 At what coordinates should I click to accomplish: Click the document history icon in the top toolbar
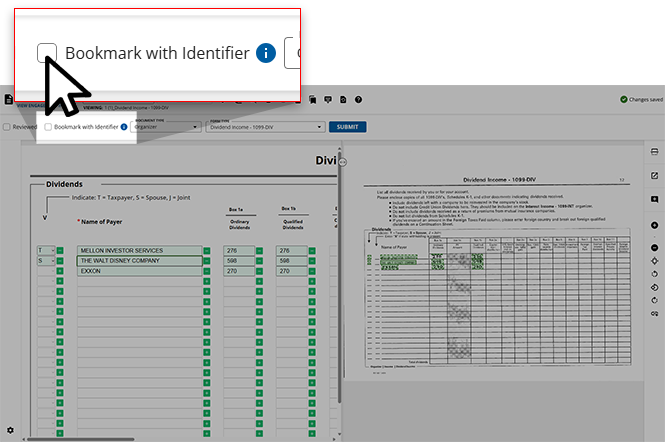click(343, 100)
